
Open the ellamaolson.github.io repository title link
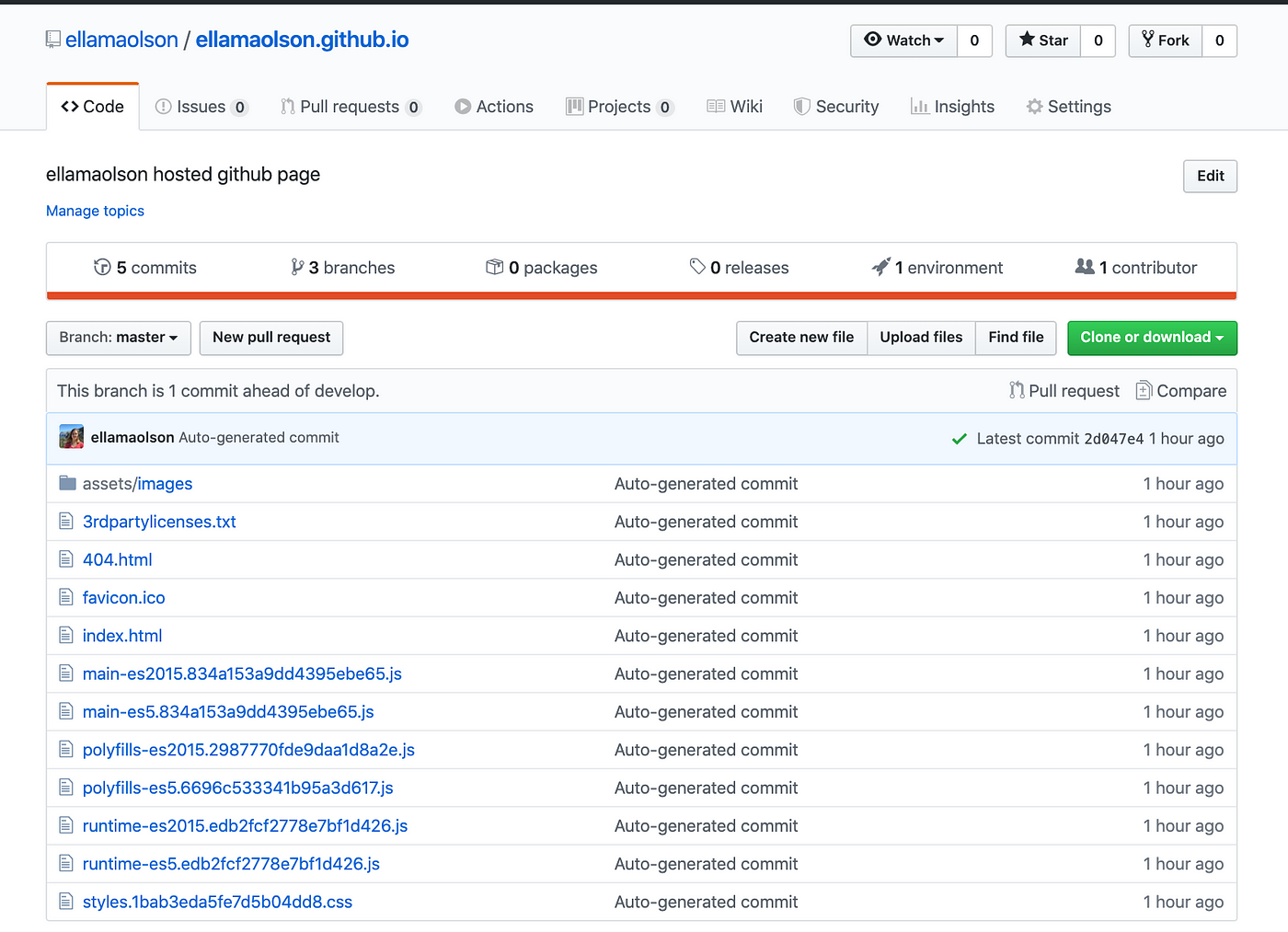pos(302,40)
